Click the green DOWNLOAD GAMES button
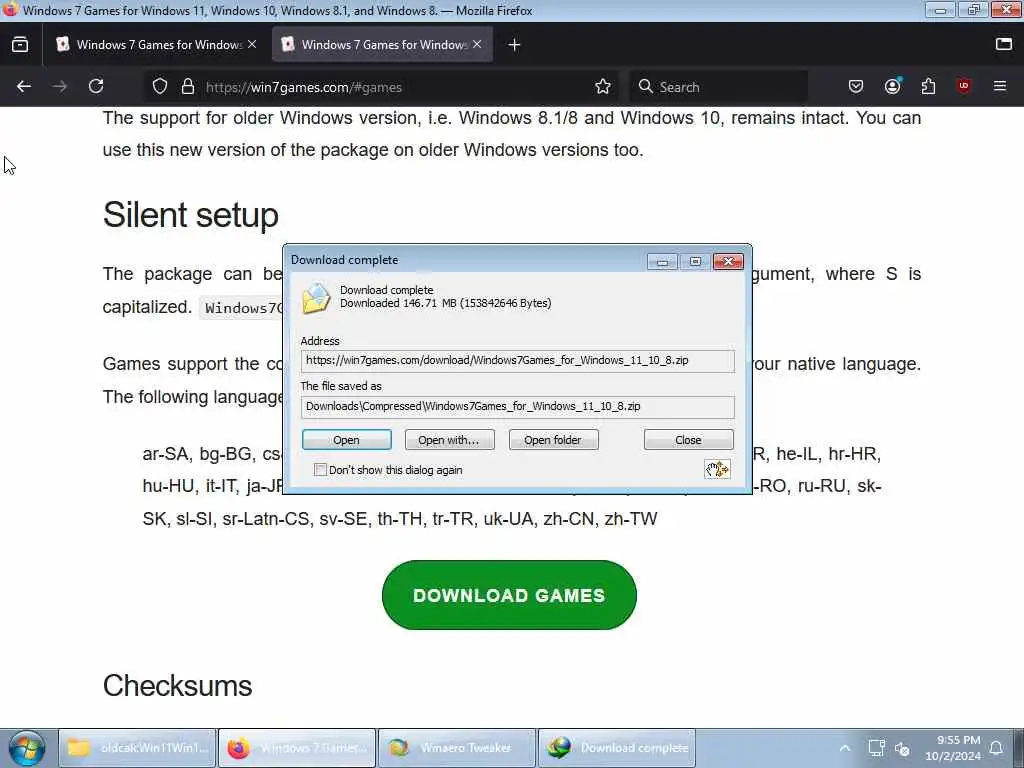This screenshot has width=1024, height=768. click(509, 595)
